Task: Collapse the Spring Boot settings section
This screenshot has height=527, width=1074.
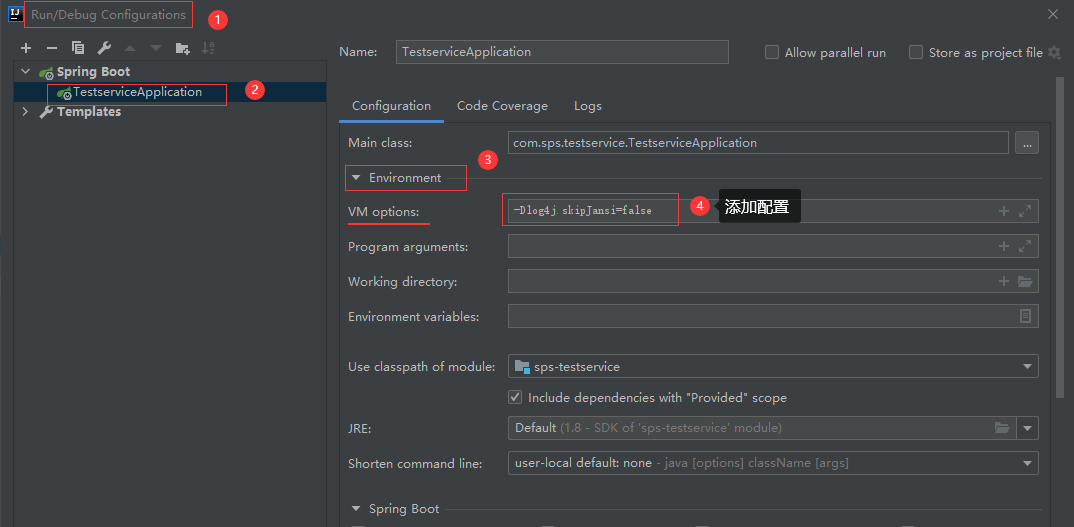Action: 355,508
